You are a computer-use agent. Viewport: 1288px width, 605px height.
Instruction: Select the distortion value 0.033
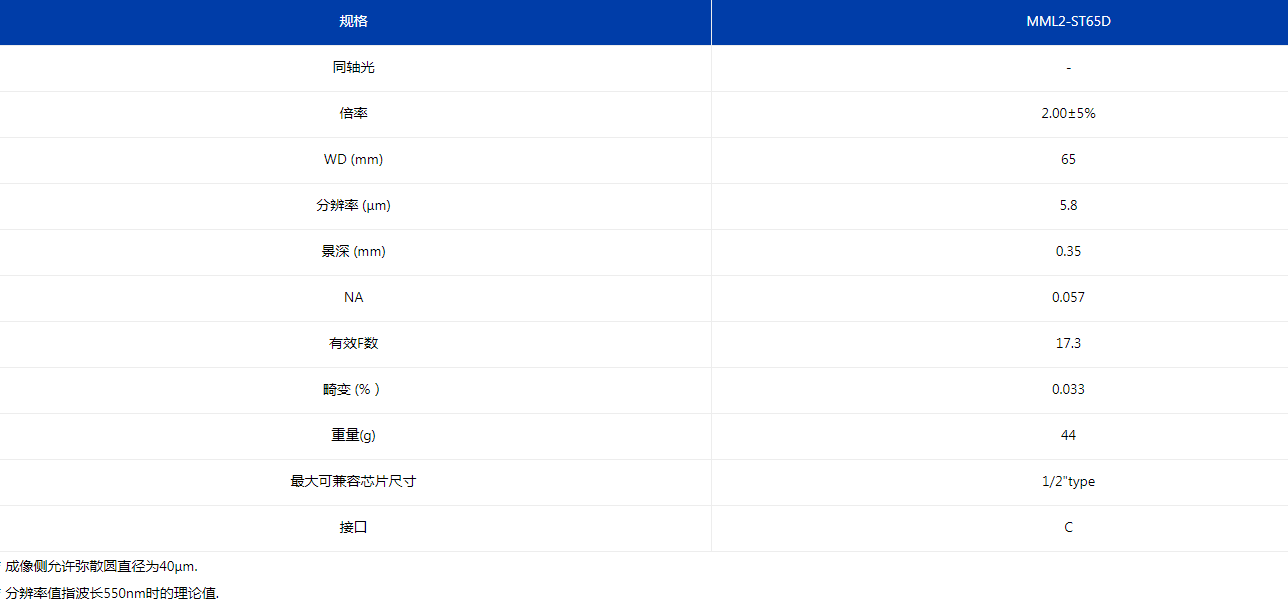coord(1068,390)
